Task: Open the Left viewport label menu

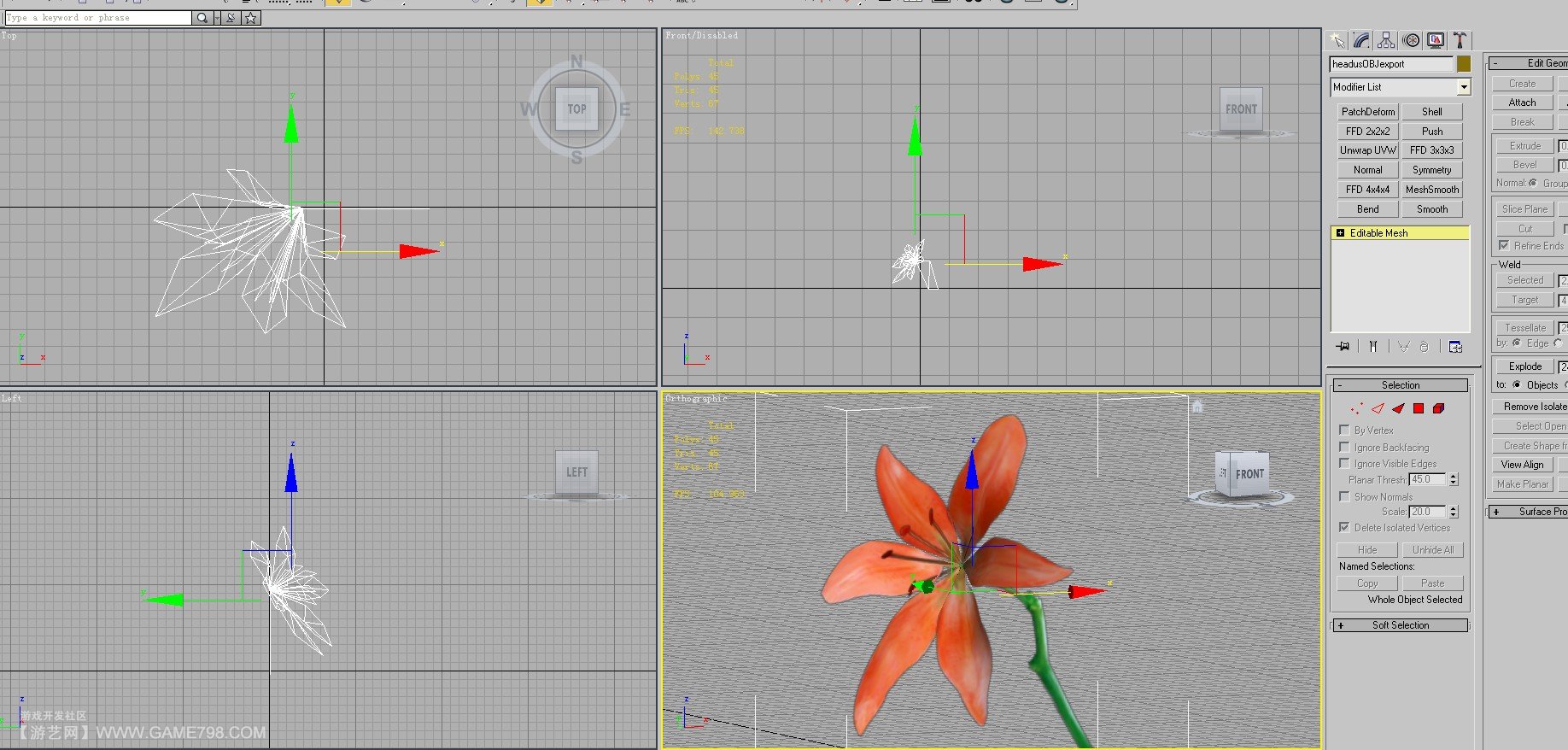Action: (x=11, y=399)
